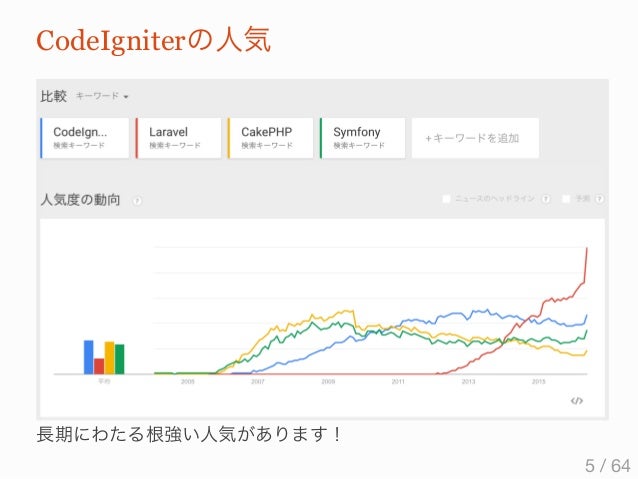
Task: Open help icon beside 人気度の動向 heading
Action: 138,201
